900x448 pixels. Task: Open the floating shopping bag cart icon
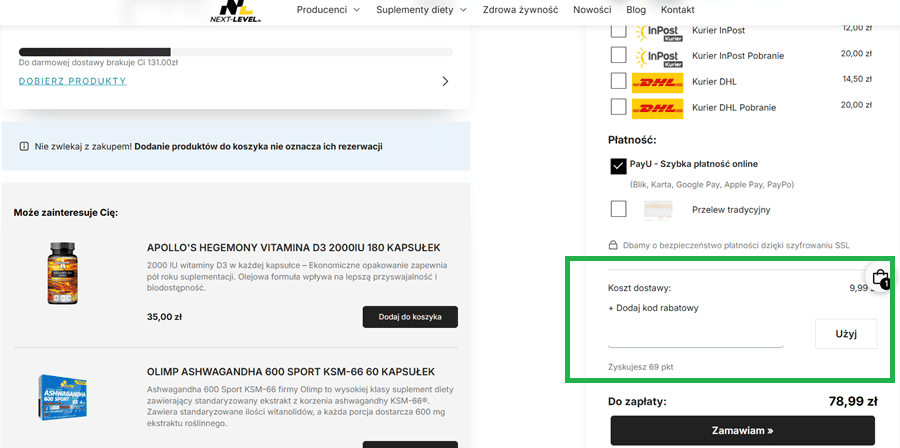pos(881,278)
